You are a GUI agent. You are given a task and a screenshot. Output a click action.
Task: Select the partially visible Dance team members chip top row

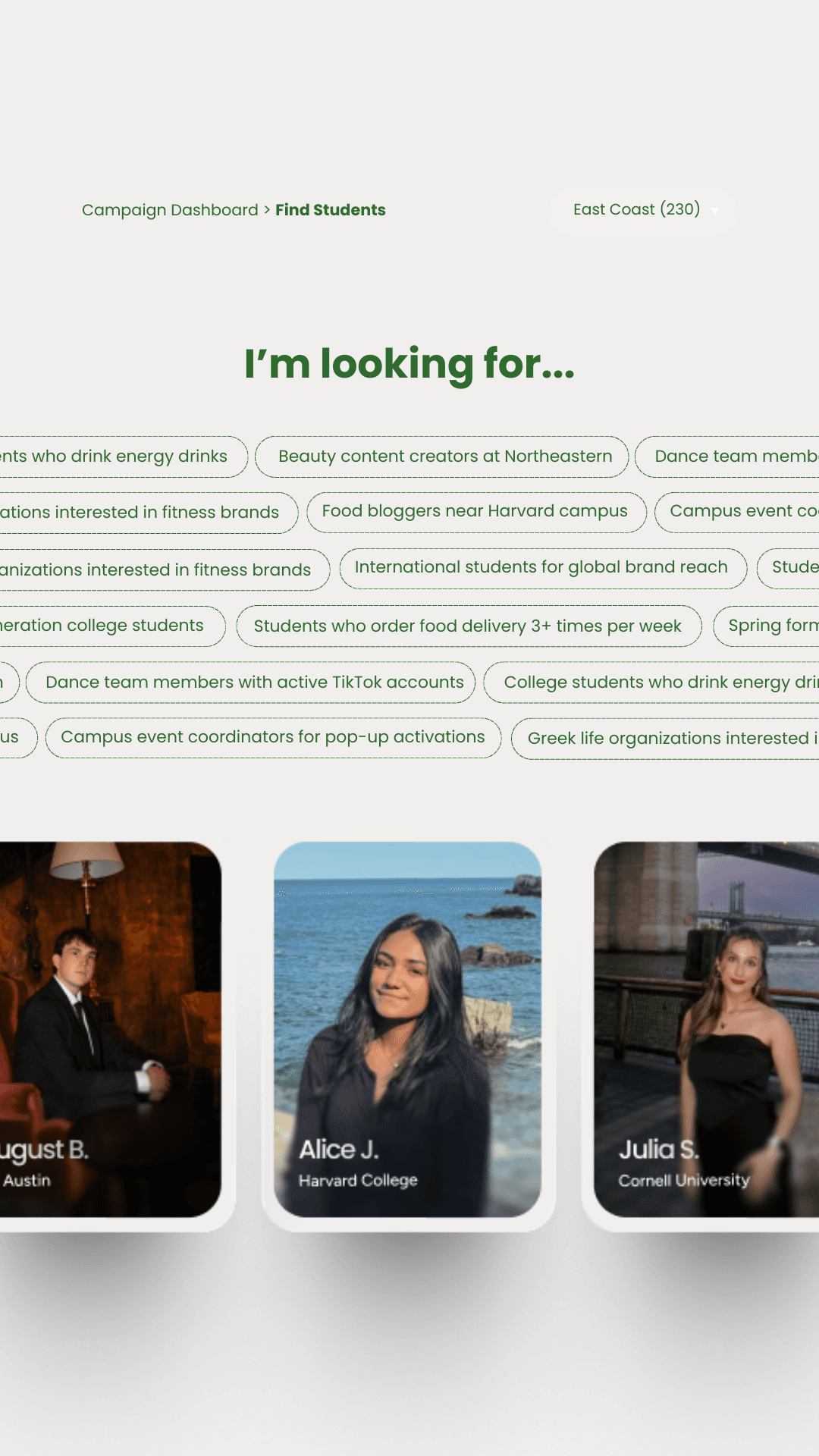[726, 457]
